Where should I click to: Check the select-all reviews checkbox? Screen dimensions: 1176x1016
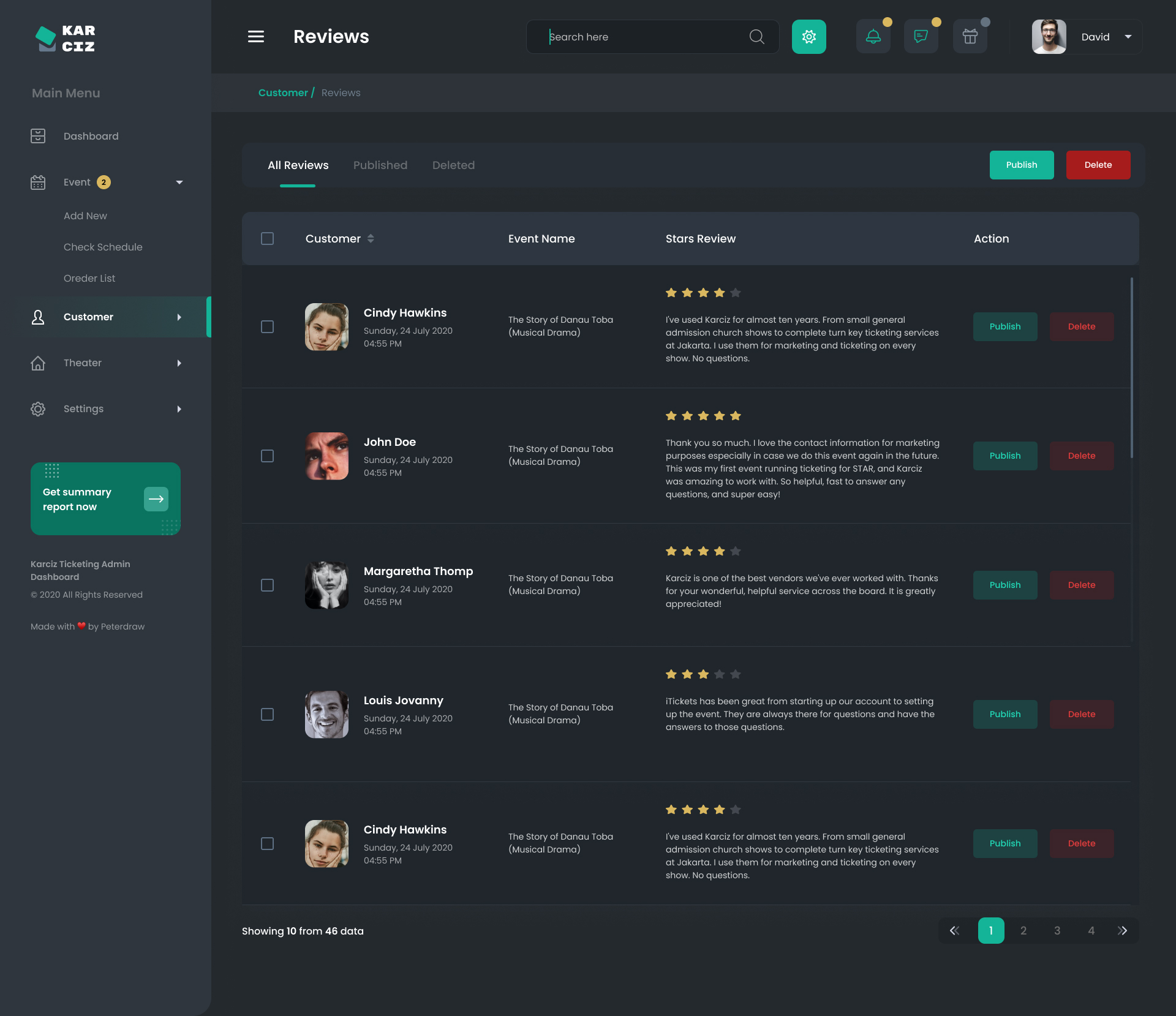click(267, 238)
